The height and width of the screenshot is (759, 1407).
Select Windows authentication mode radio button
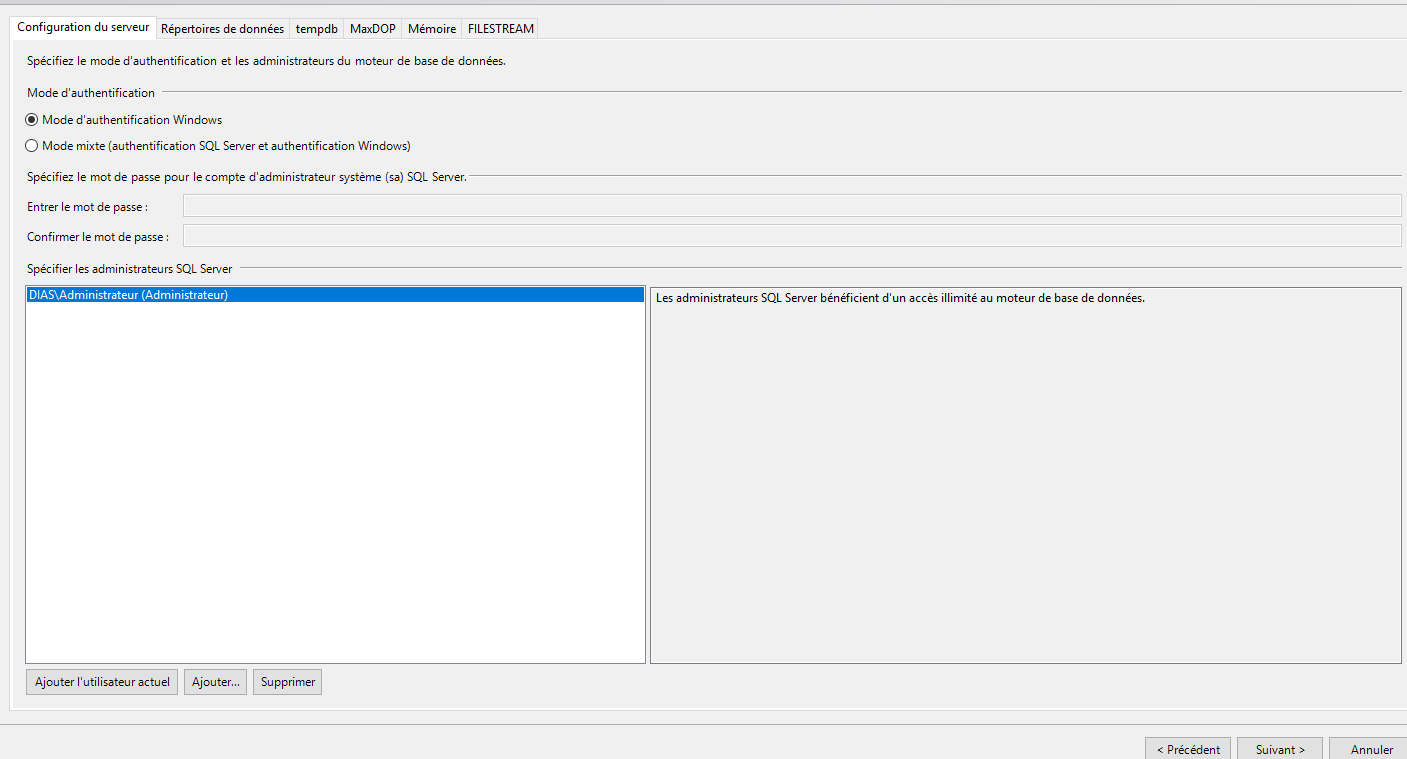32,120
